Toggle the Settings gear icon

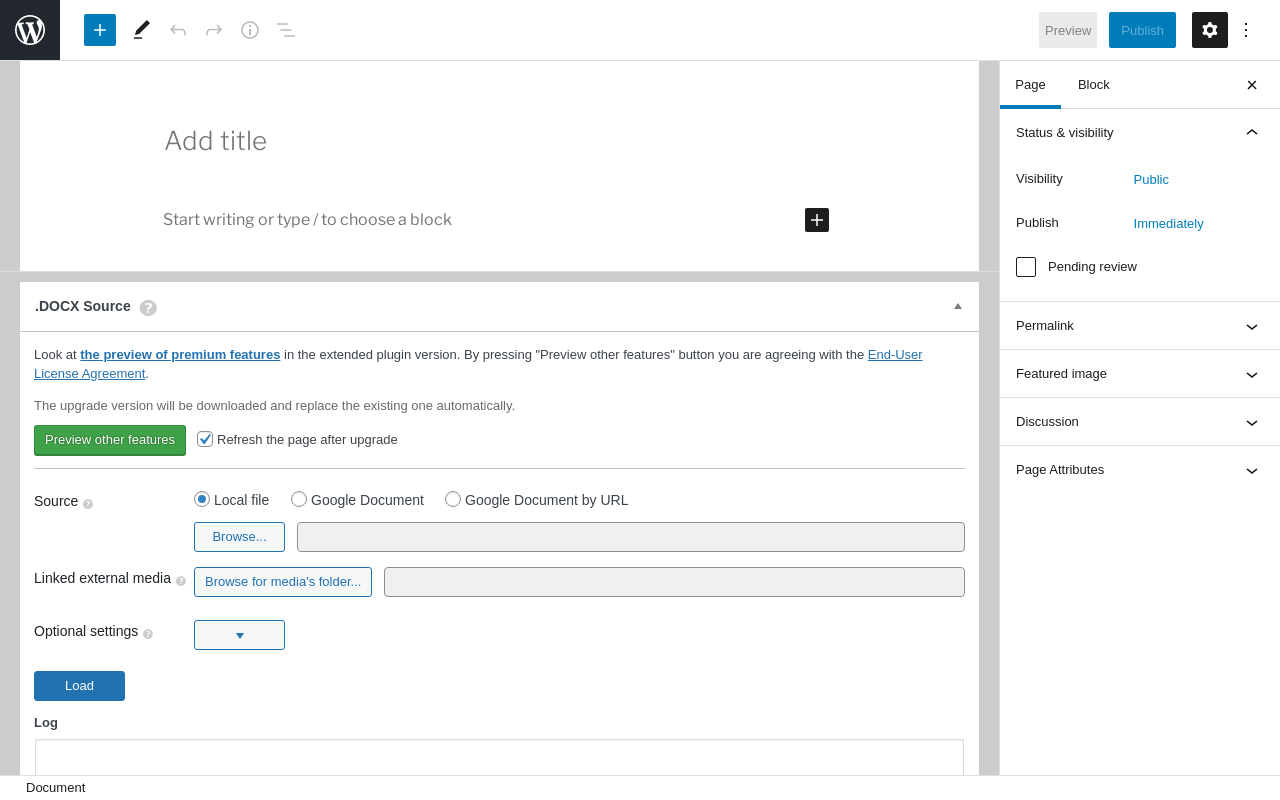1210,30
